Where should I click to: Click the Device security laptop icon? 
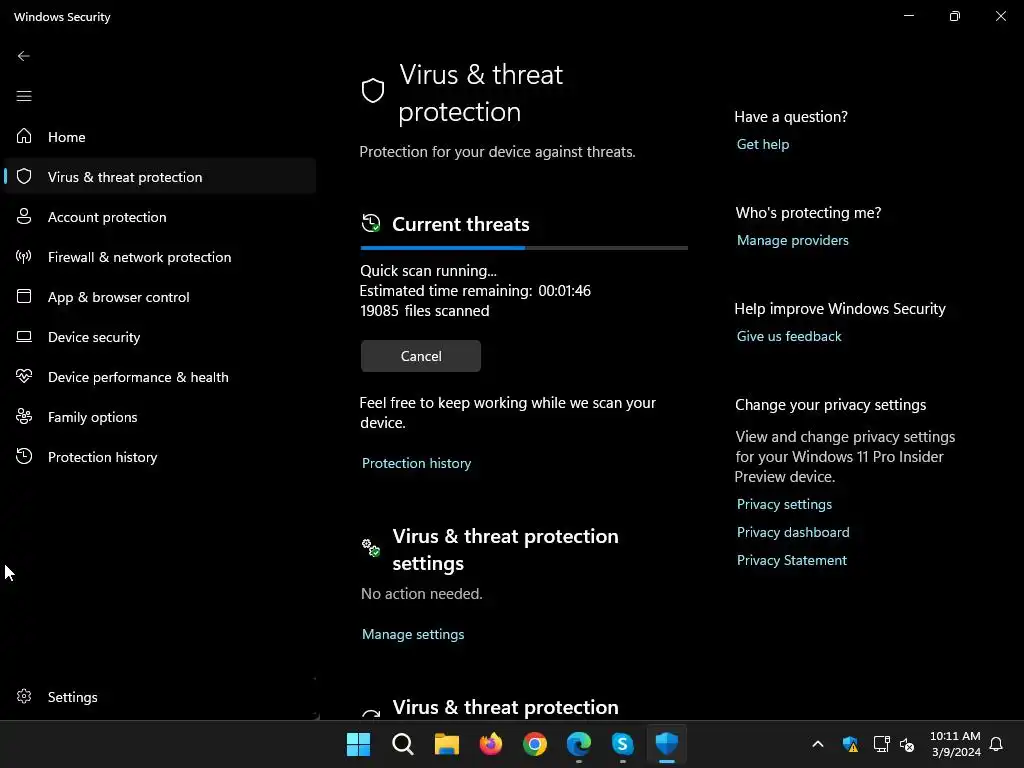(x=24, y=336)
